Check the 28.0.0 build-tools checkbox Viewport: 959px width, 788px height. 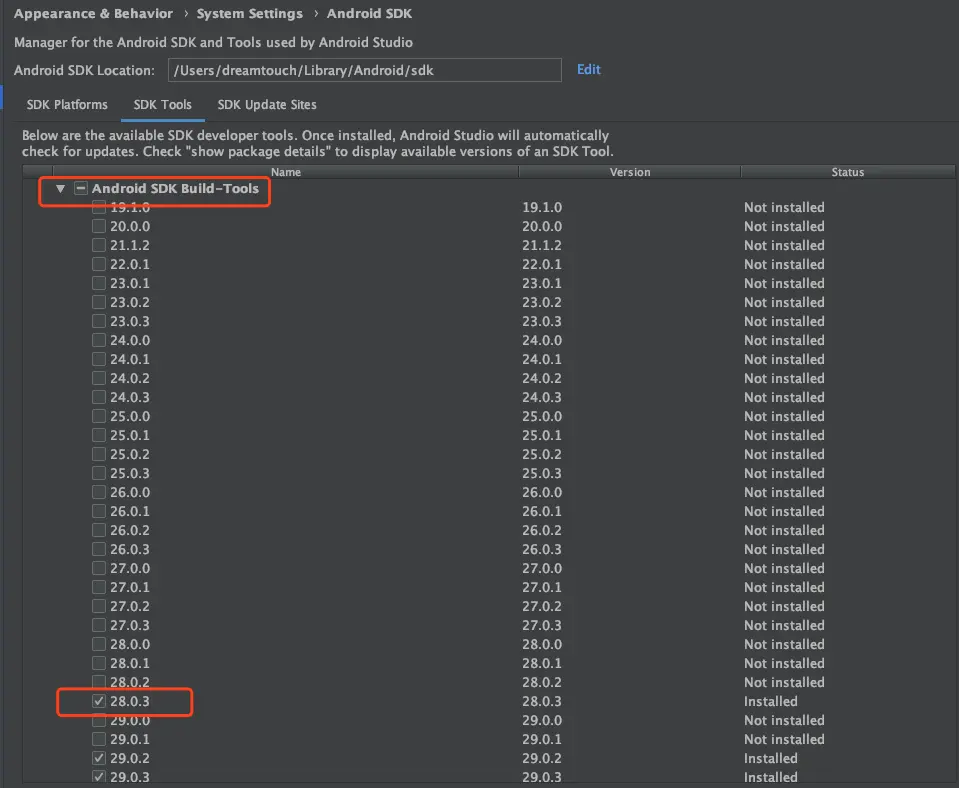[98, 644]
